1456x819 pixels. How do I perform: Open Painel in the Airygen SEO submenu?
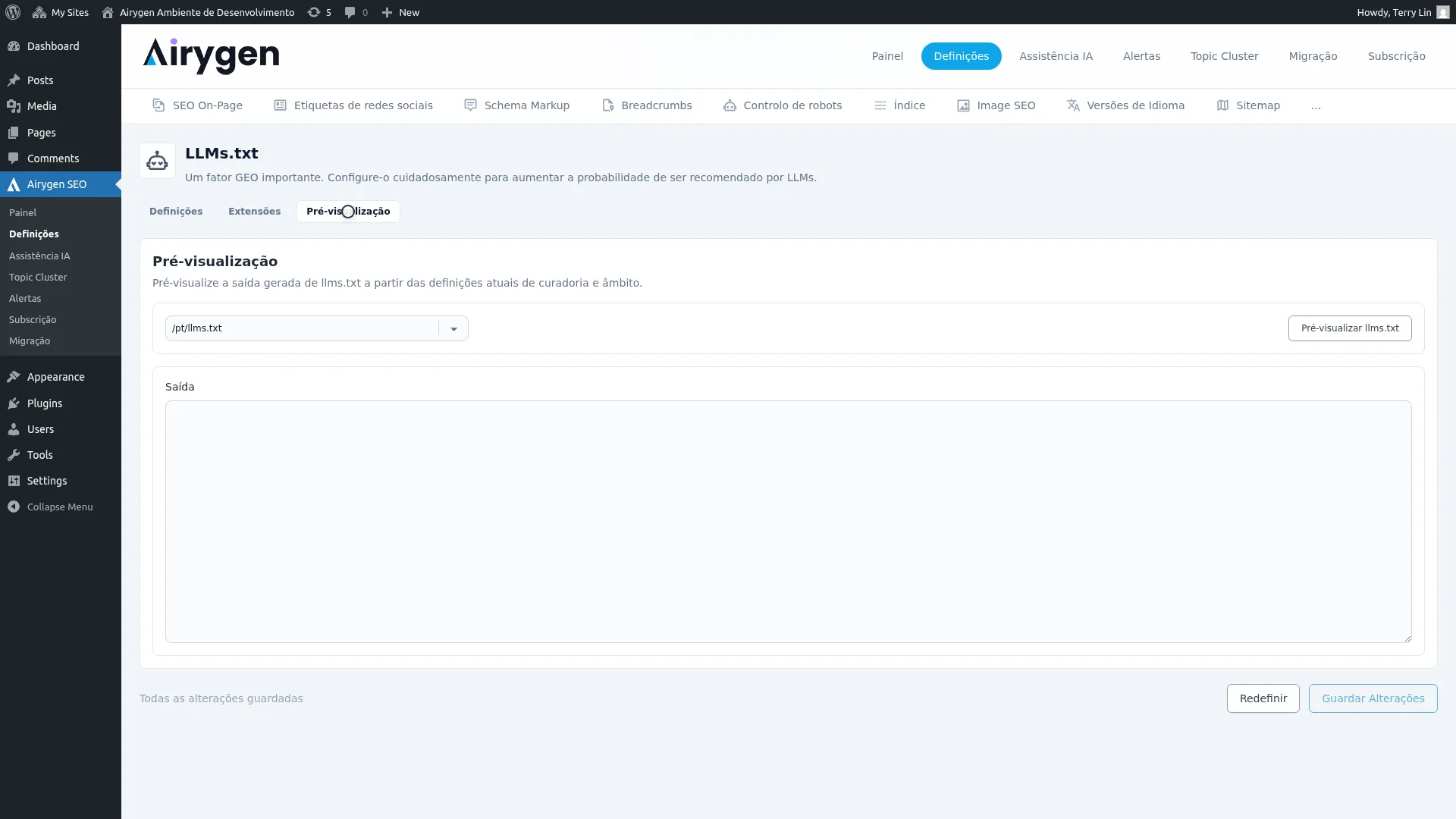pyautogui.click(x=23, y=213)
